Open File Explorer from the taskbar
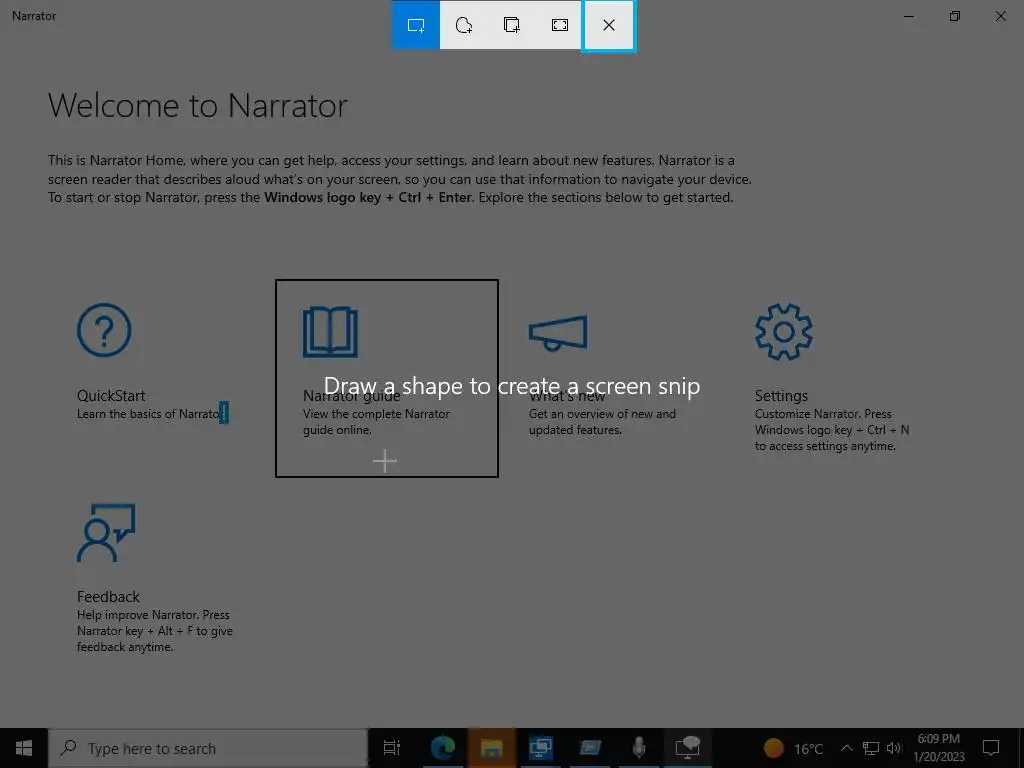Viewport: 1024px width, 768px height. click(491, 748)
